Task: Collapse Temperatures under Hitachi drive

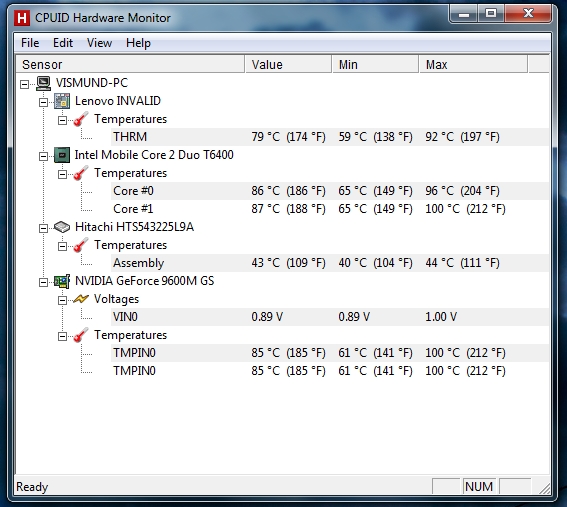Action: (x=63, y=247)
